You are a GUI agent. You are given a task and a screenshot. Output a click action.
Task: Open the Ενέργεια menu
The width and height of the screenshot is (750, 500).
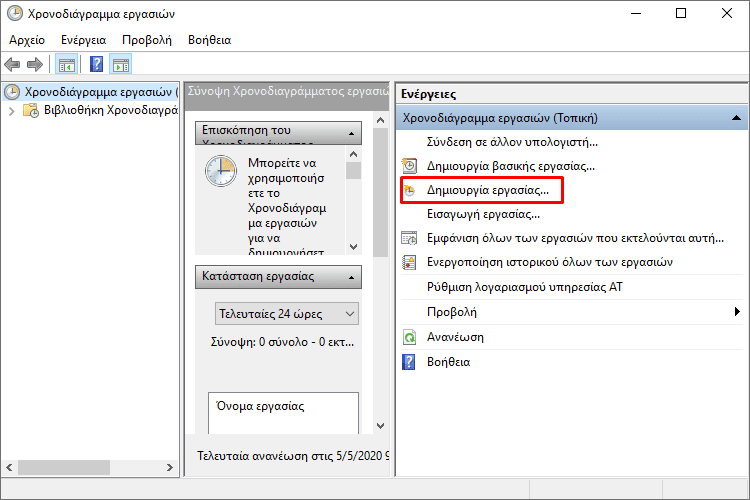tap(83, 40)
